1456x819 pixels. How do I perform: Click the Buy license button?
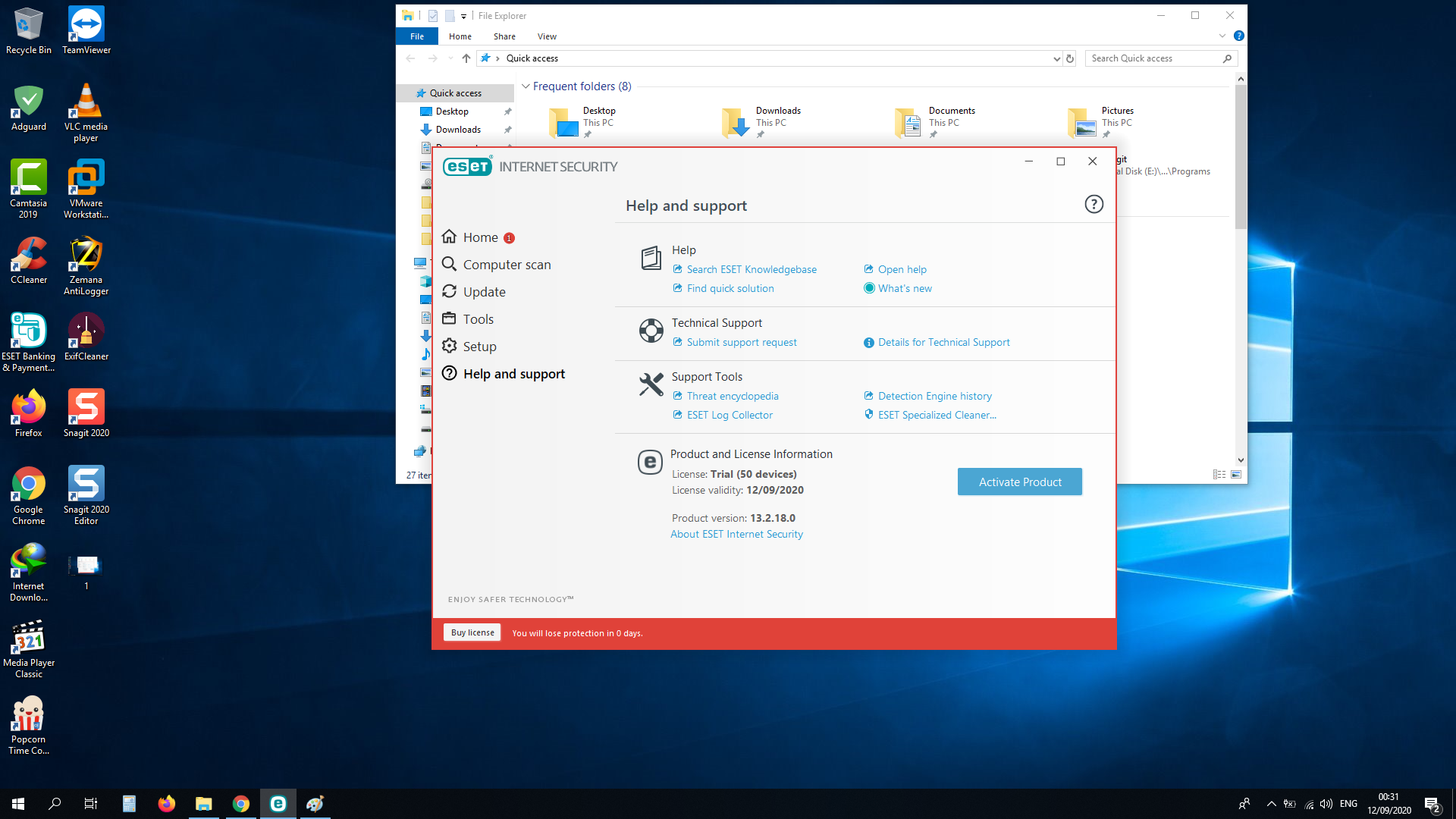[x=472, y=632]
